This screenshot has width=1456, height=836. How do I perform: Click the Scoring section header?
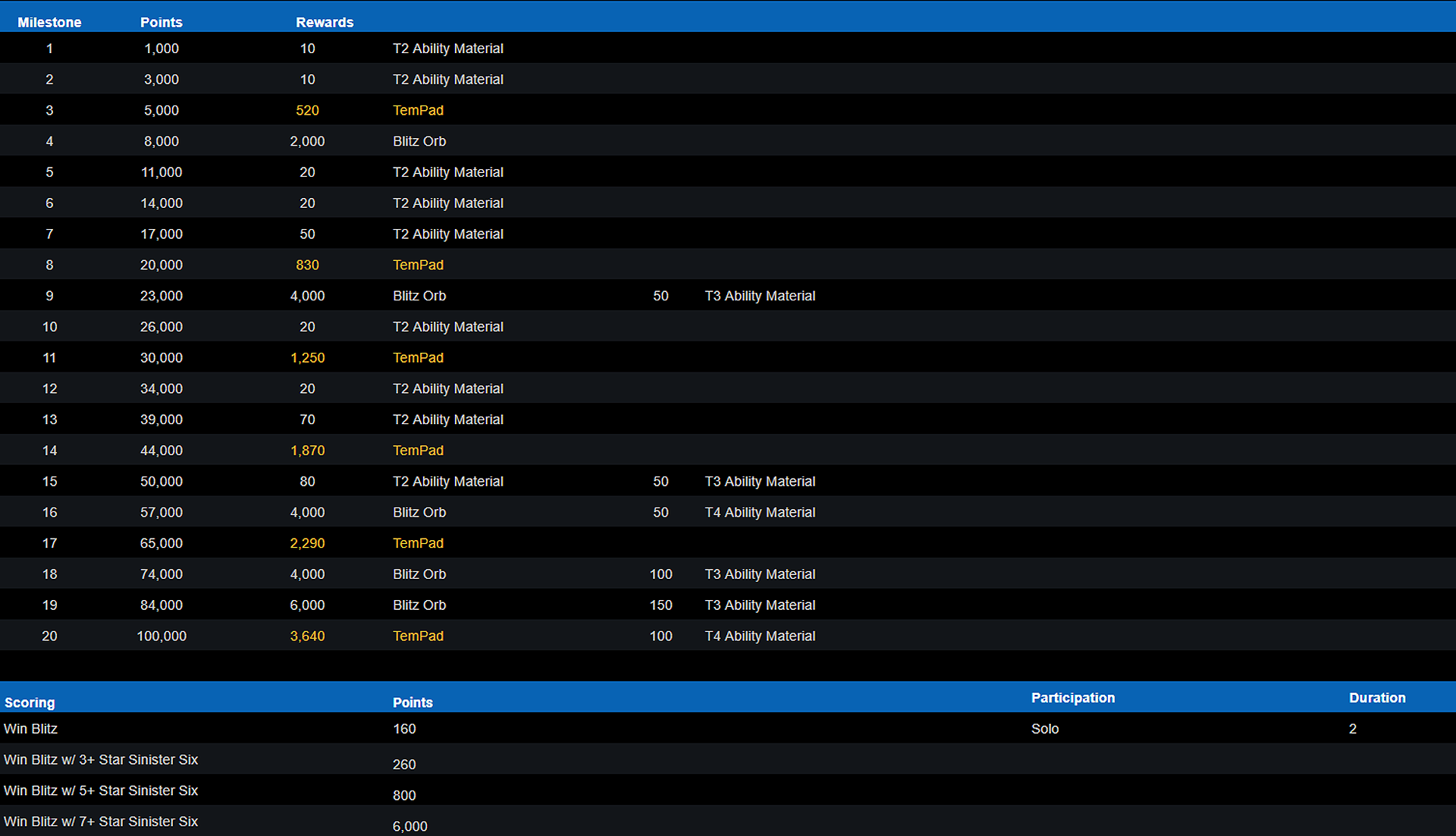pos(30,702)
